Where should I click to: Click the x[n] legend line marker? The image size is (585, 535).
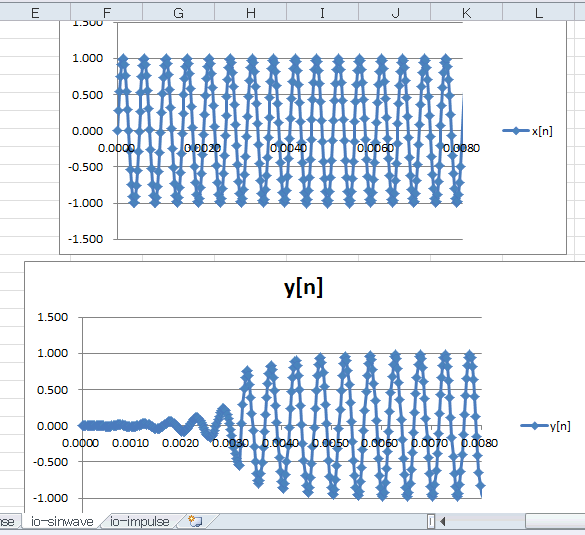pos(516,131)
